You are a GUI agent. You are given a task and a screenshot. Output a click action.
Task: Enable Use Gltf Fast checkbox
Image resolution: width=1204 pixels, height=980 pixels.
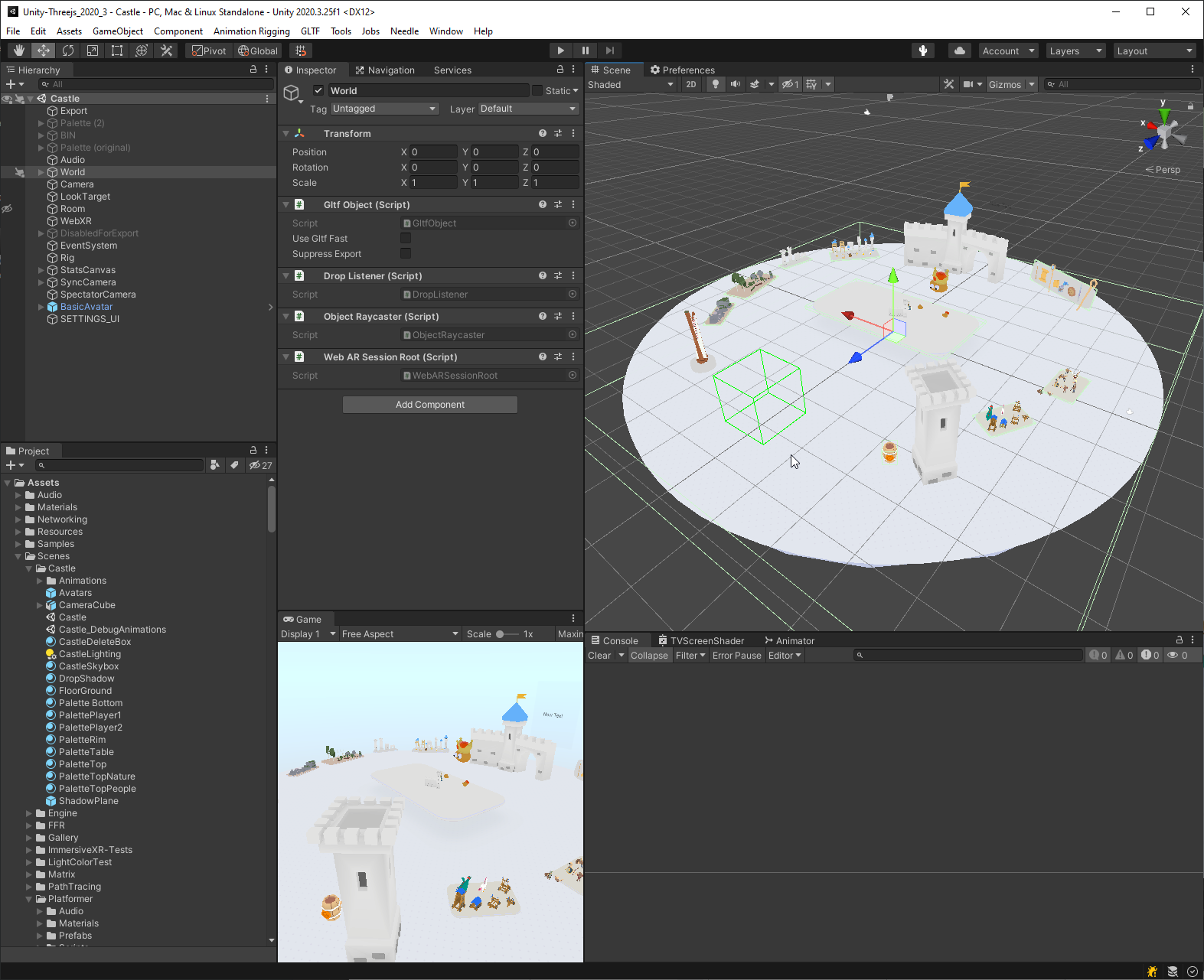click(x=406, y=239)
